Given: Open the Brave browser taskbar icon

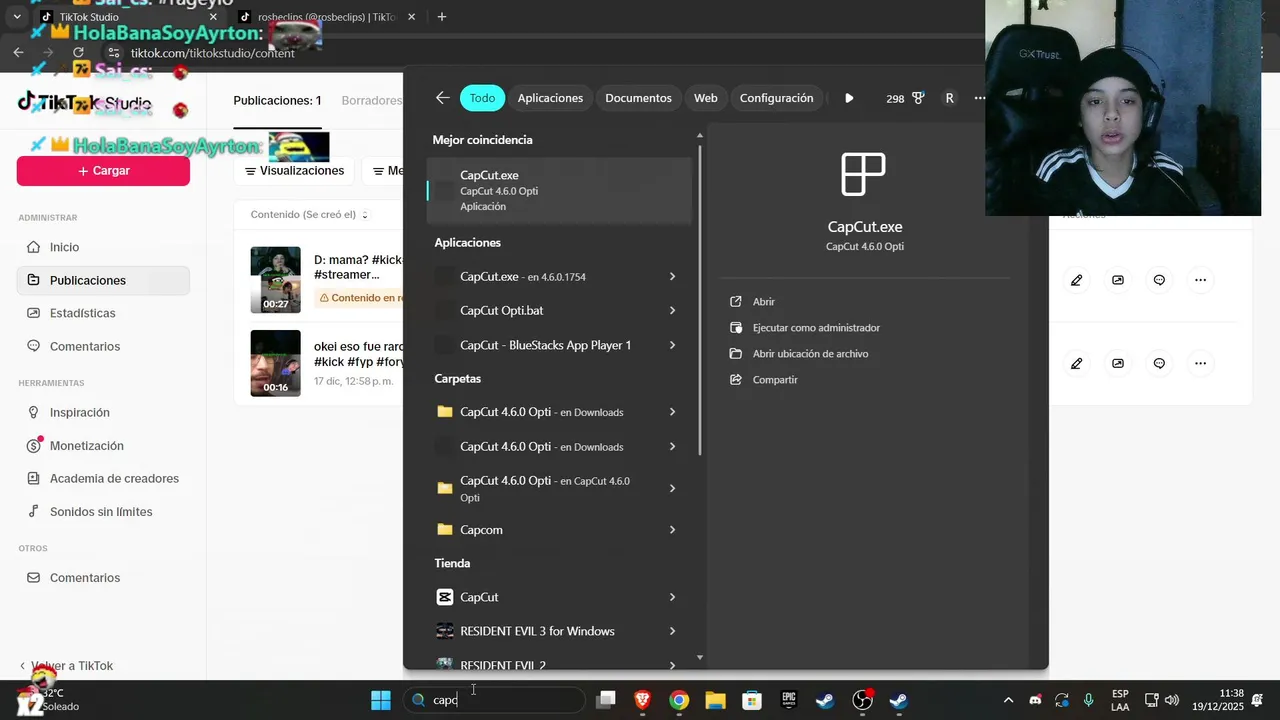Looking at the screenshot, I should click(642, 700).
